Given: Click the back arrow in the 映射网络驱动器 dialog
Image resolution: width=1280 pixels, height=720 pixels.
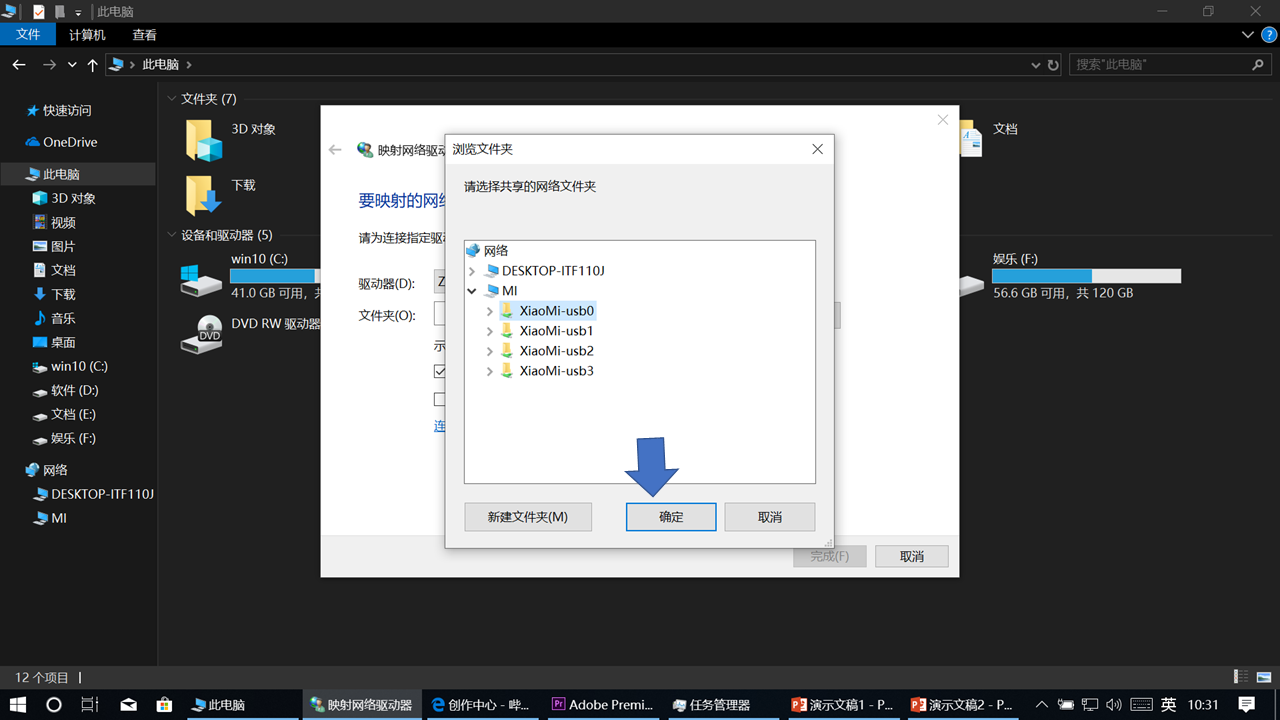Looking at the screenshot, I should 335,150.
